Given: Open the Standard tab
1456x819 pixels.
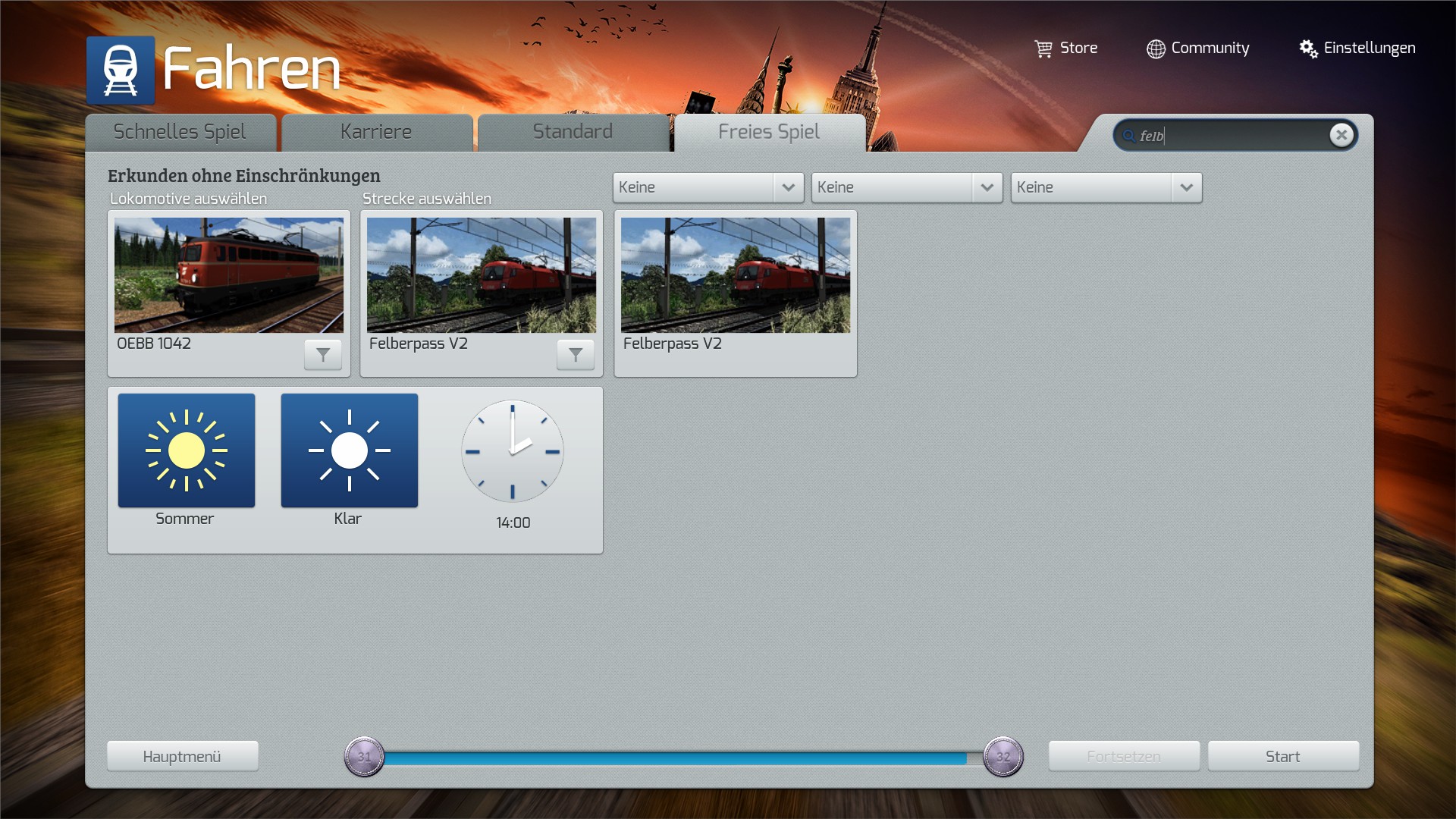Looking at the screenshot, I should click(x=573, y=132).
